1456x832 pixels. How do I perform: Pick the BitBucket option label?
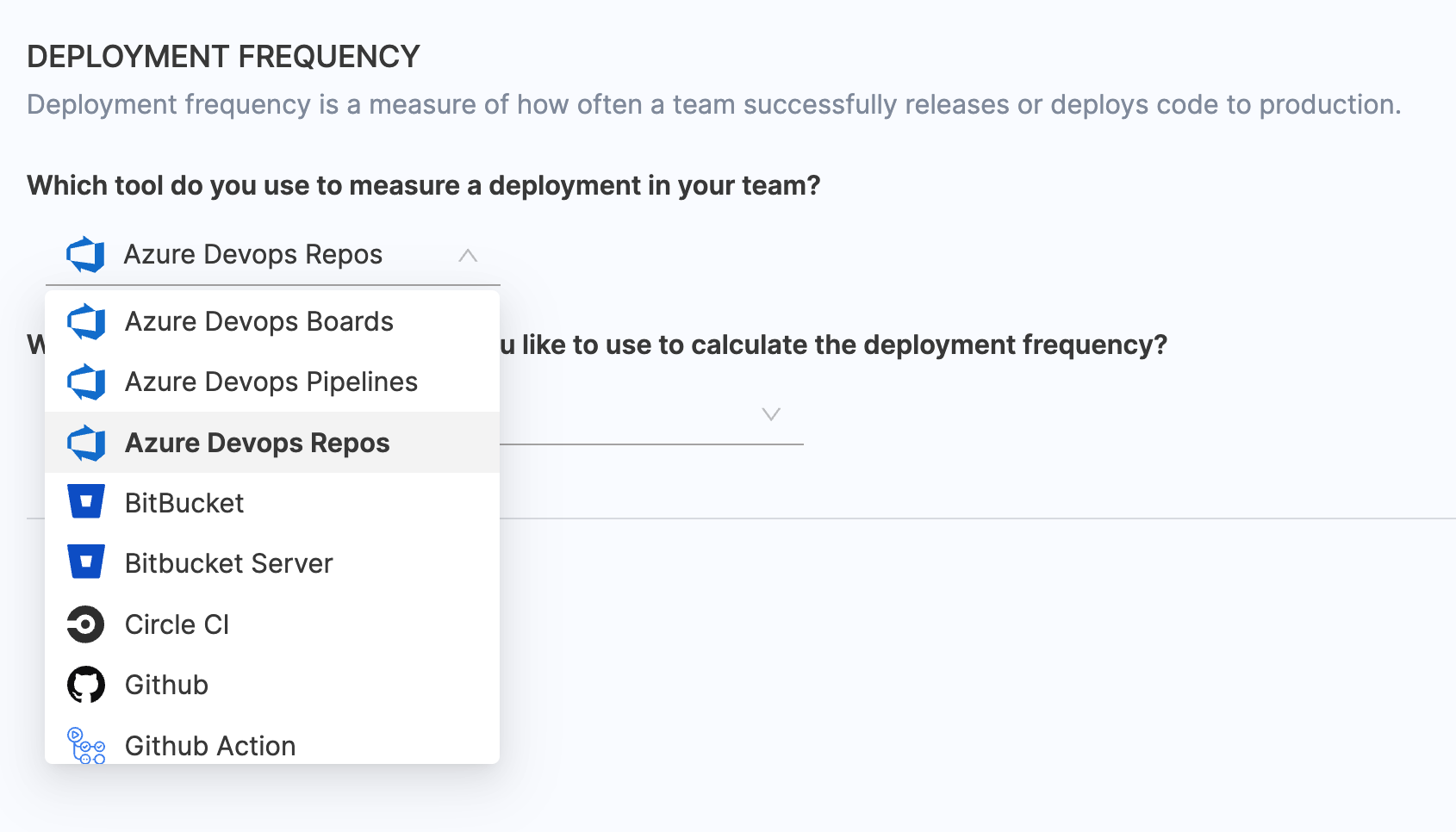[184, 503]
